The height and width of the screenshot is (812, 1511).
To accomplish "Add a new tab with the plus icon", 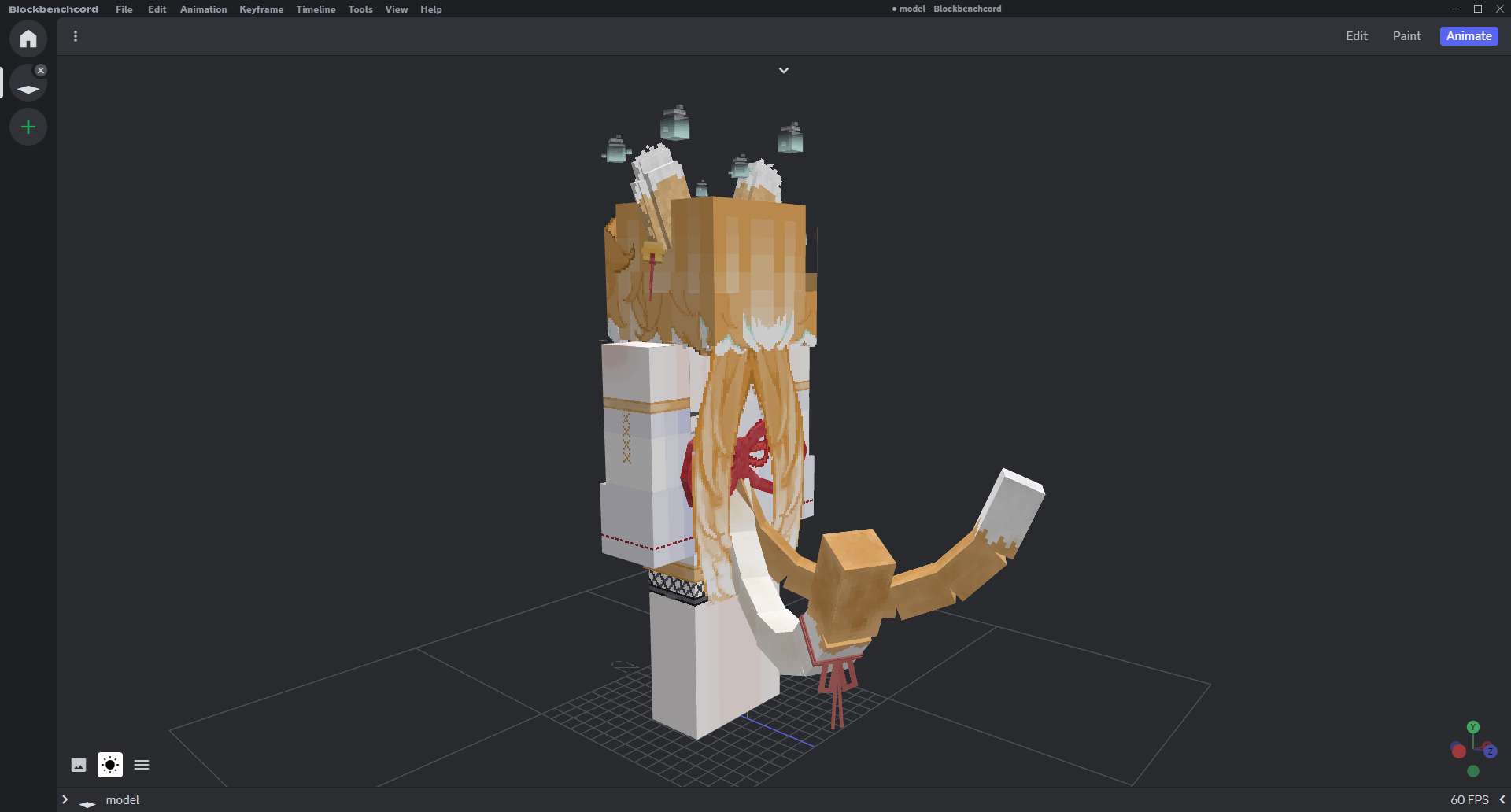I will [x=28, y=127].
